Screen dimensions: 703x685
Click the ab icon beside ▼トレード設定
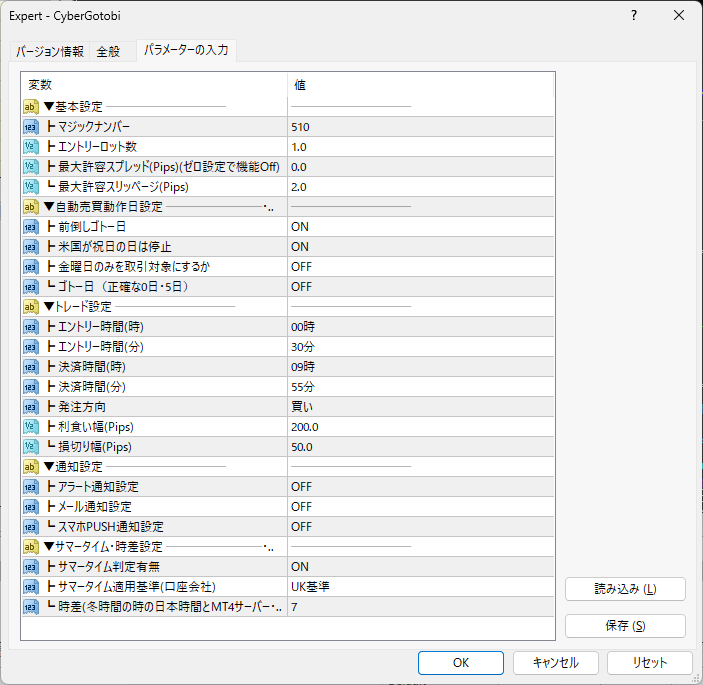click(30, 307)
